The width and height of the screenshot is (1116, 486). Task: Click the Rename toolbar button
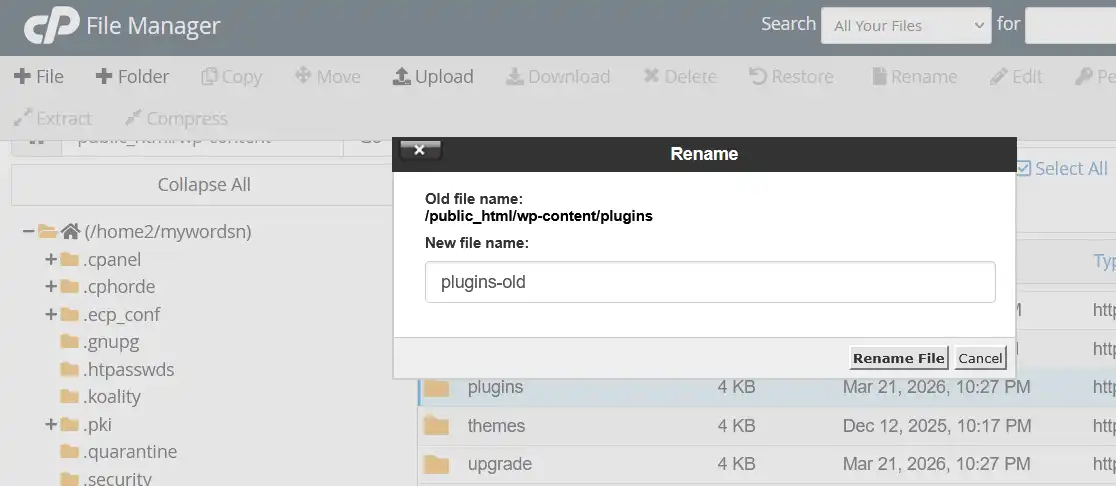click(915, 76)
